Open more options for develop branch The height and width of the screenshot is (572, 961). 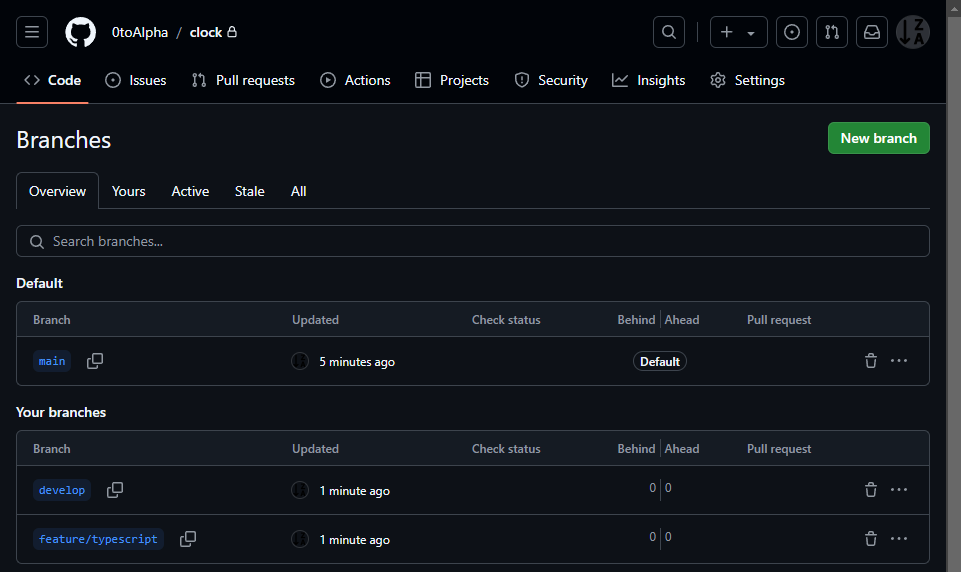click(x=898, y=490)
